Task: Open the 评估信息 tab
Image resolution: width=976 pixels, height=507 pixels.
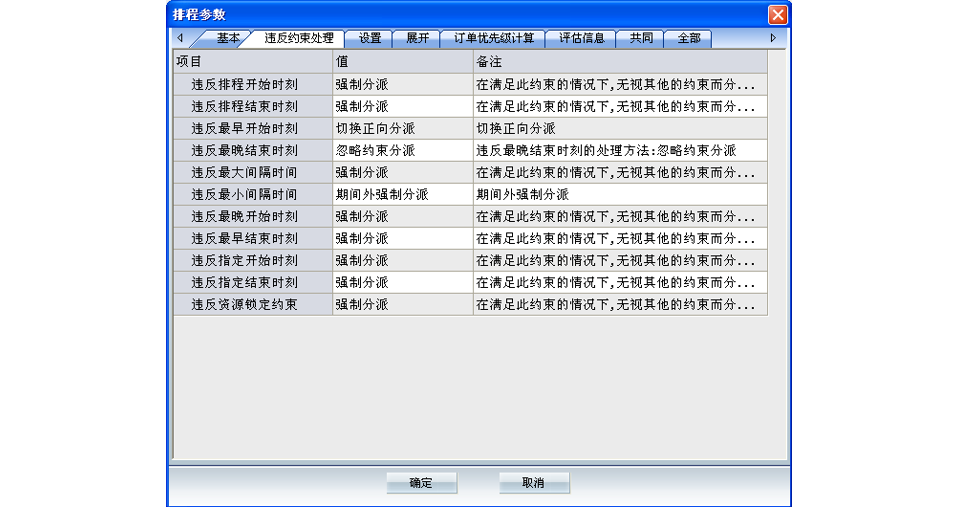Action: [581, 38]
